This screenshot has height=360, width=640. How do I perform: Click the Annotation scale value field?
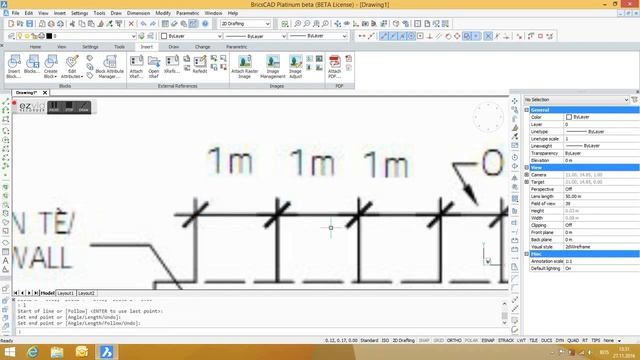click(601, 261)
